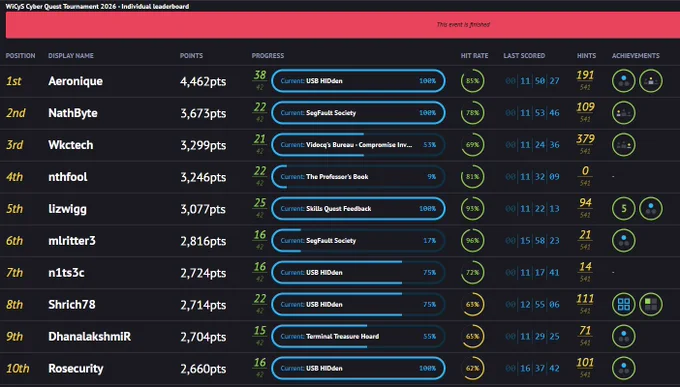Open Shrich78's player profile

72,305
